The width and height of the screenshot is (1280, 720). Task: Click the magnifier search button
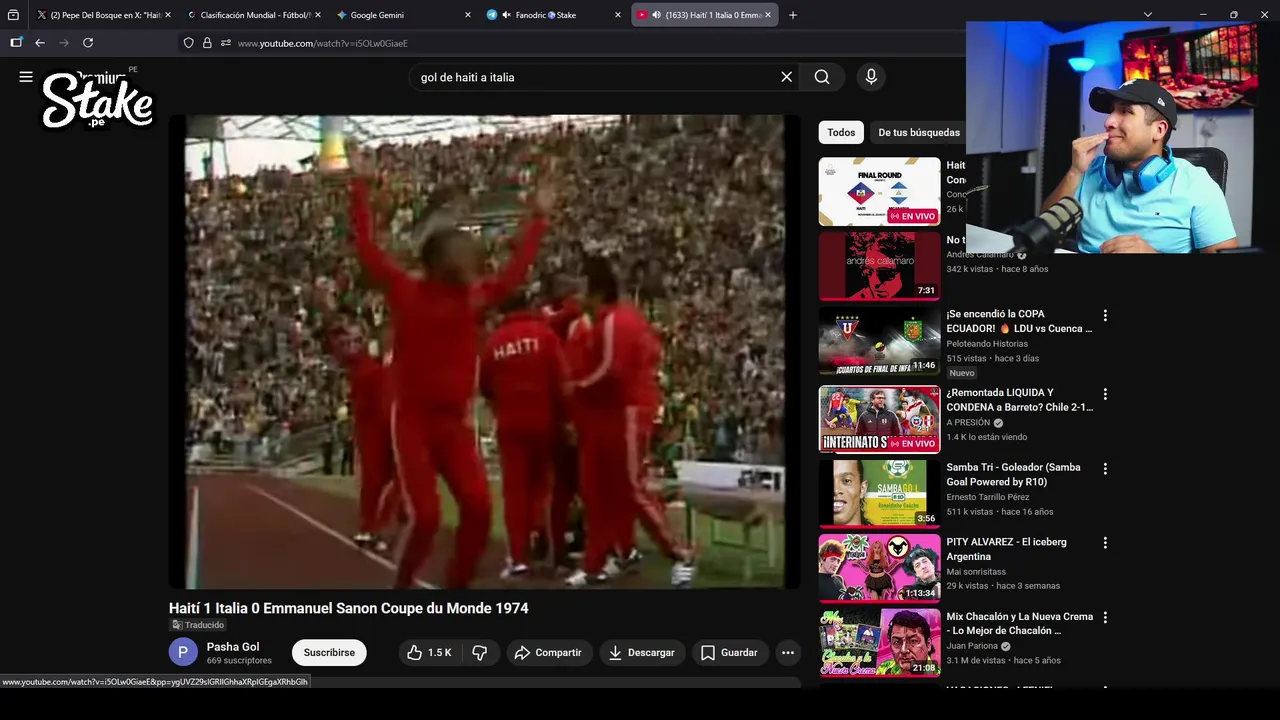pyautogui.click(x=822, y=77)
